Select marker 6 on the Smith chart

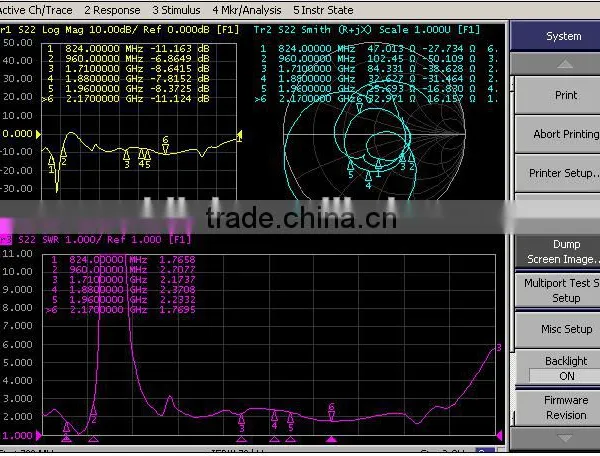[x=359, y=104]
